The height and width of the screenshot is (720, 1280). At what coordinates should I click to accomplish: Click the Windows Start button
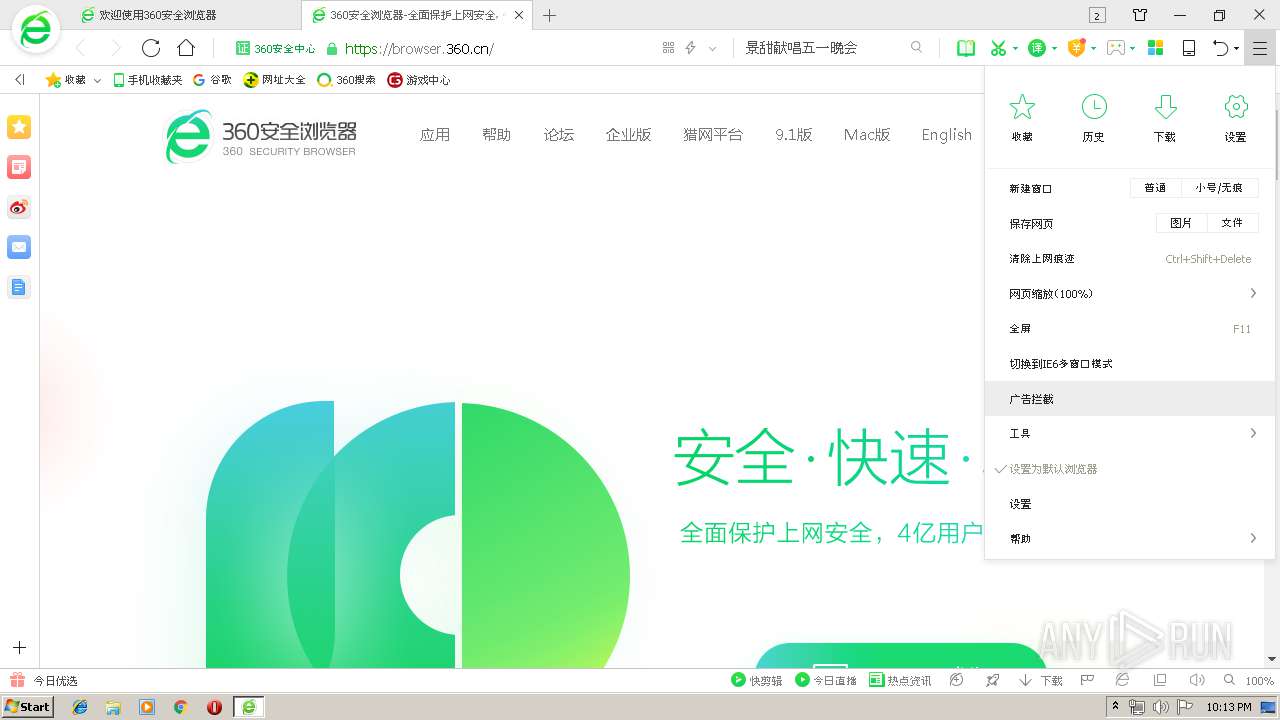tap(28, 707)
